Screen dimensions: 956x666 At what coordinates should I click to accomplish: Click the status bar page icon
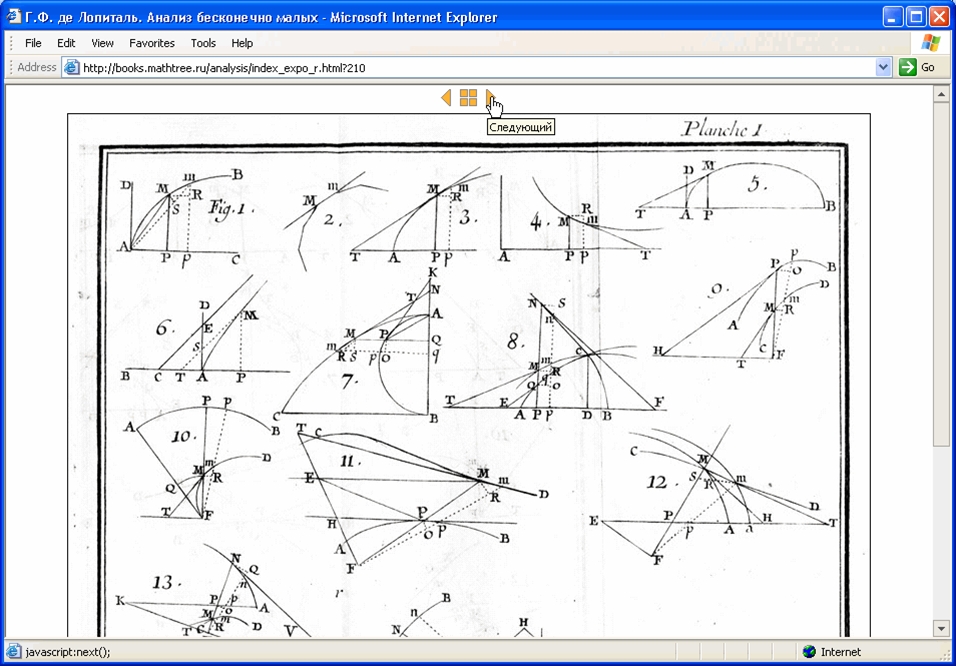pos(13,652)
